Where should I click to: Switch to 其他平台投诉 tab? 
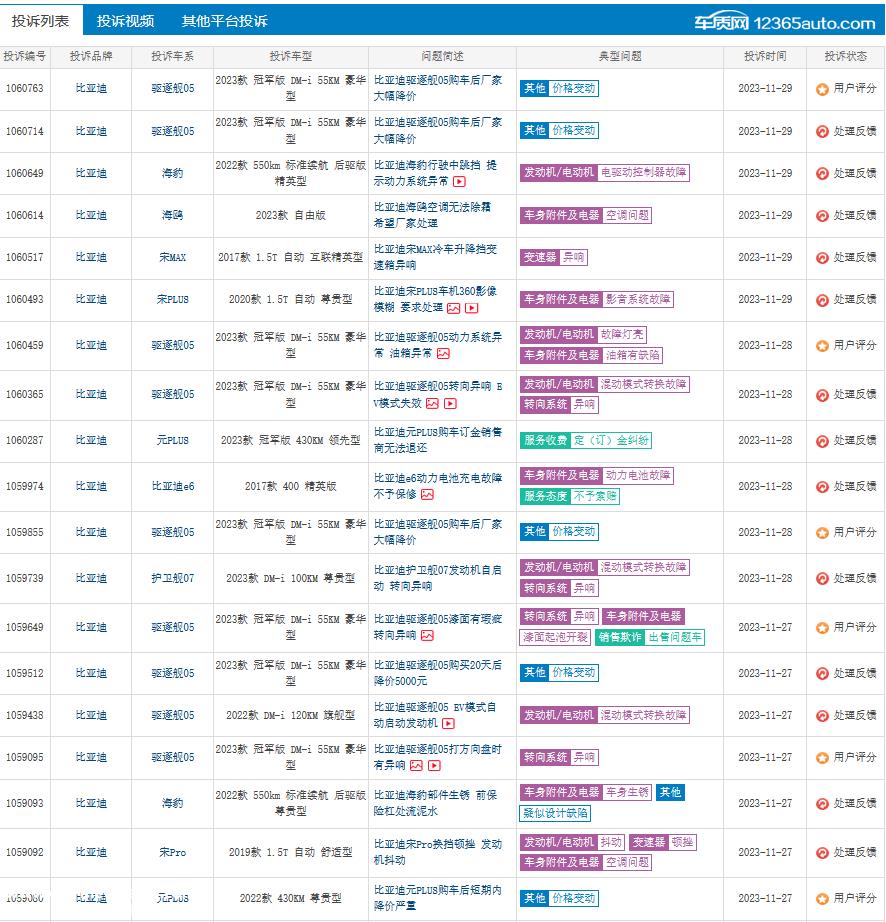pos(225,21)
